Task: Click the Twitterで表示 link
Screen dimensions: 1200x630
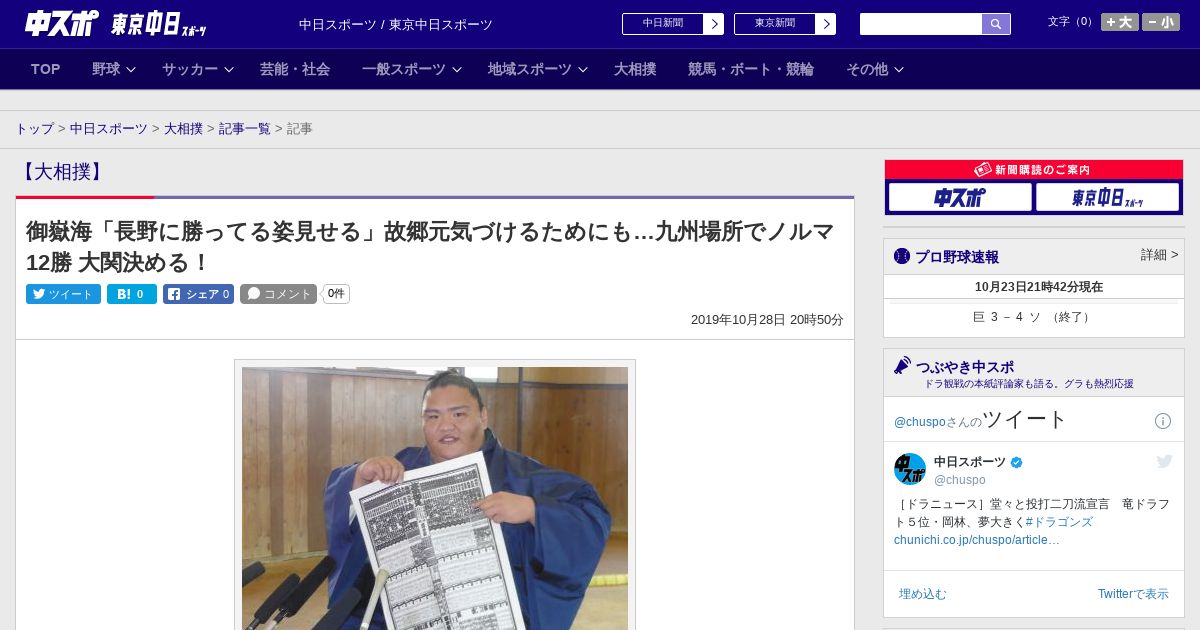Action: (x=1133, y=594)
